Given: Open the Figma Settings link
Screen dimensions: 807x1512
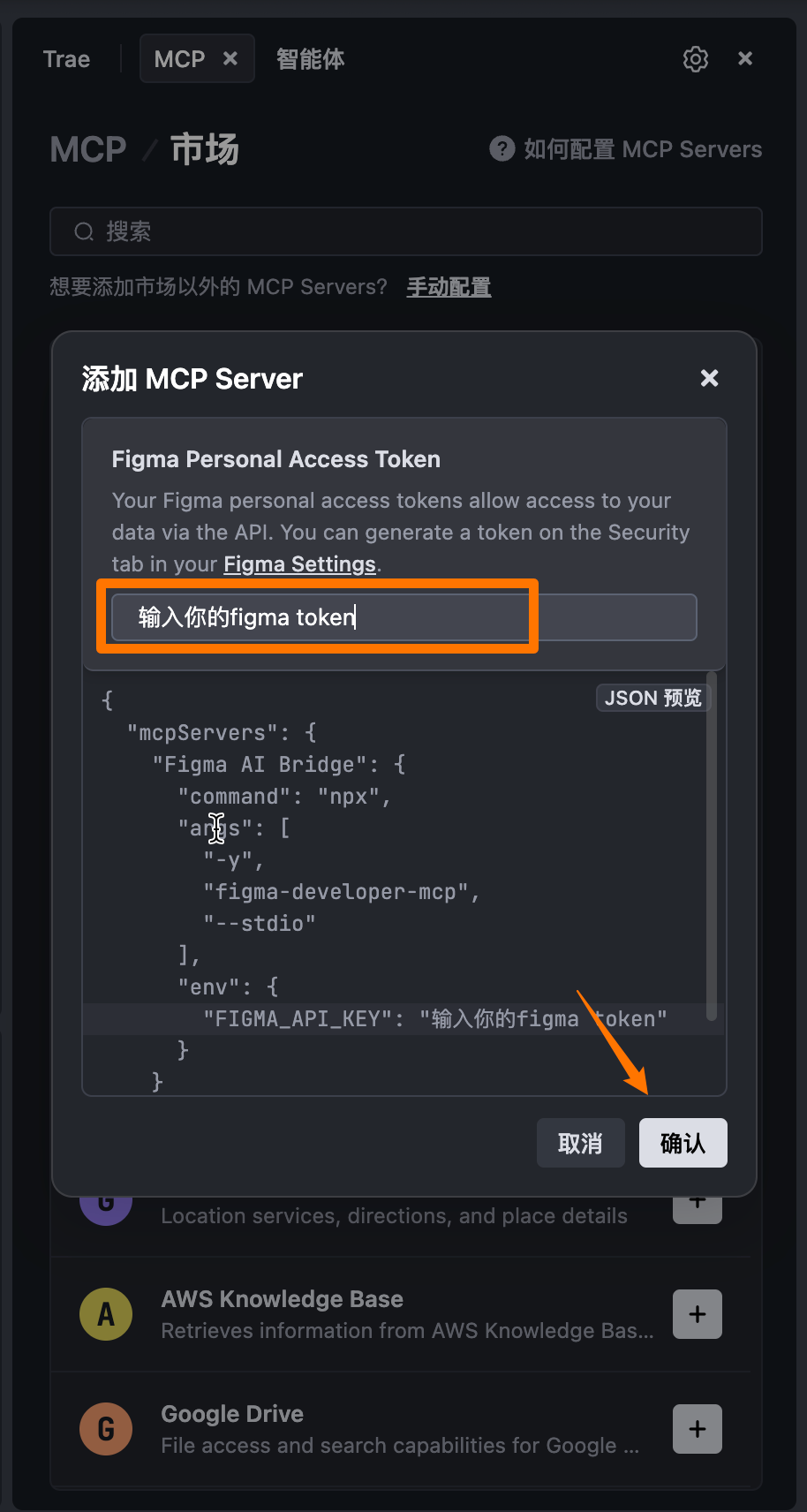Looking at the screenshot, I should 299,564.
